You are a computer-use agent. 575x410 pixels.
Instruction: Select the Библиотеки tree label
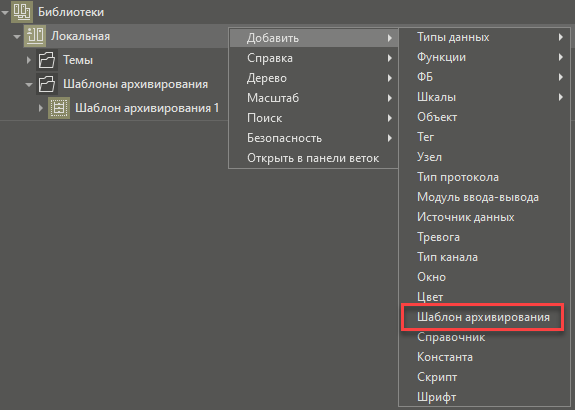(x=71, y=12)
